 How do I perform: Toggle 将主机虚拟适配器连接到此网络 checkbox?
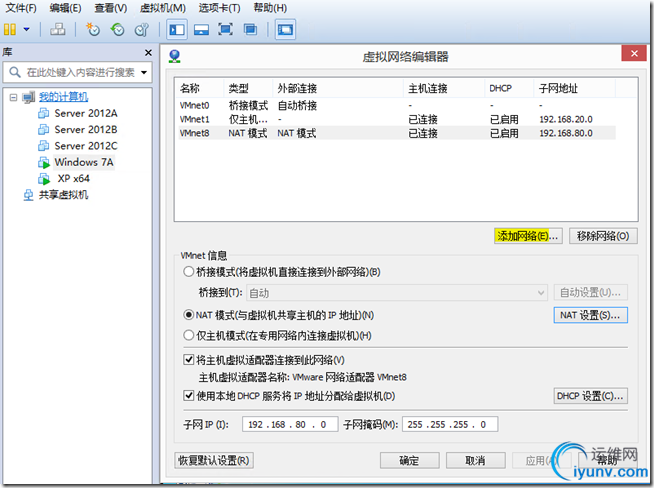tap(189, 360)
